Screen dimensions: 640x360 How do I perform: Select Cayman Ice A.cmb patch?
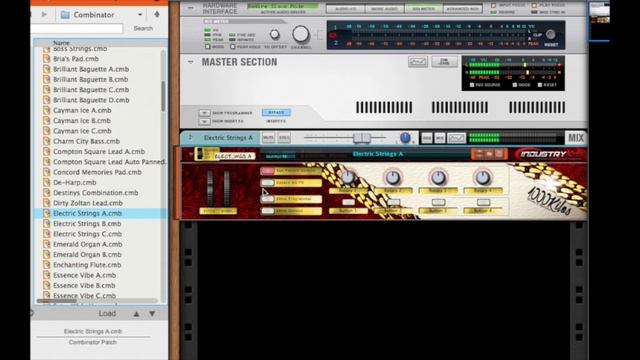82,110
